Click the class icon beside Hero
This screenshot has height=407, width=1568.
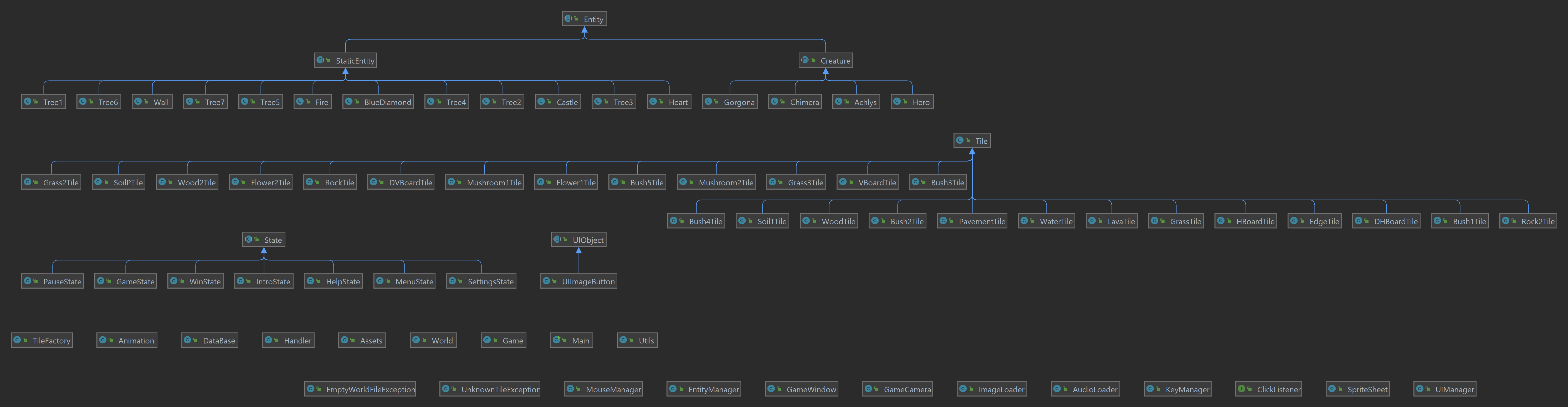[x=897, y=102]
